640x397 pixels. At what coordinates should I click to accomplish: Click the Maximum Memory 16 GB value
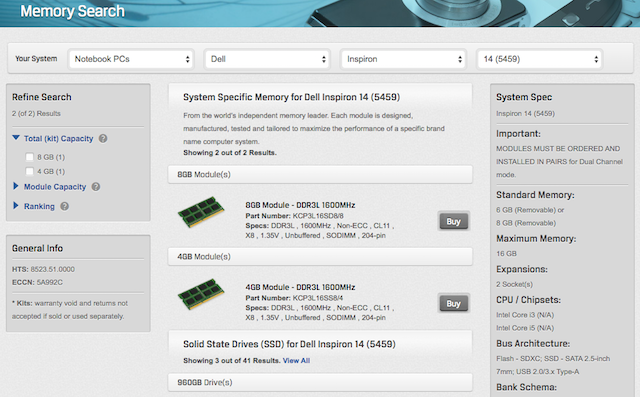(x=507, y=254)
